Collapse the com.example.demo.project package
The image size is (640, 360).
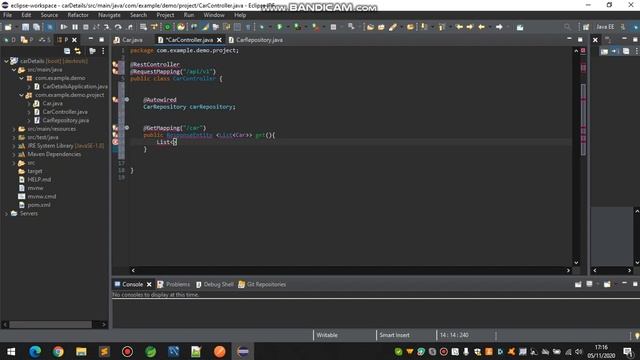[22, 95]
